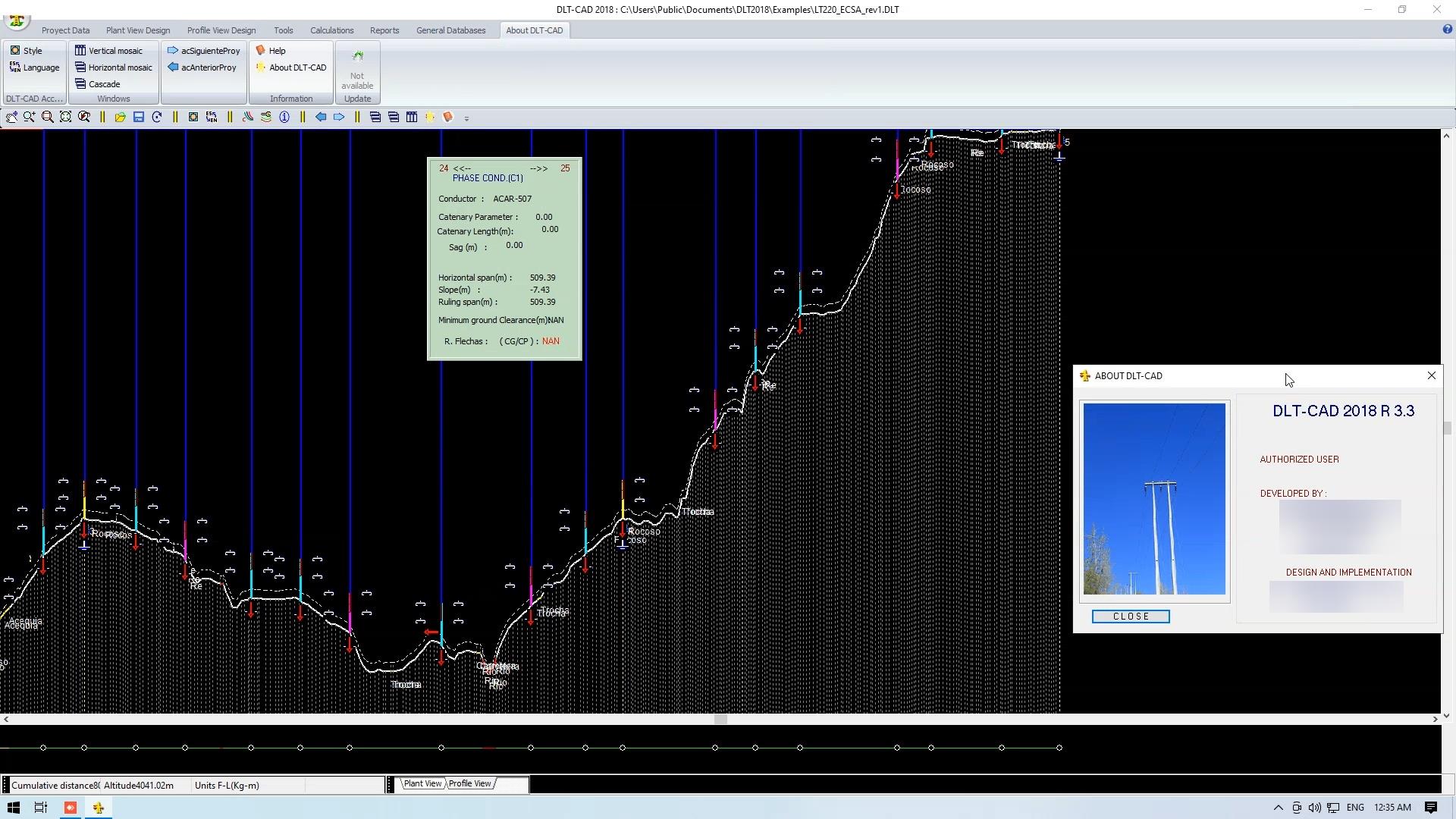This screenshot has width=1456, height=819.
Task: Show hidden system tray icons chevron
Action: click(1278, 808)
